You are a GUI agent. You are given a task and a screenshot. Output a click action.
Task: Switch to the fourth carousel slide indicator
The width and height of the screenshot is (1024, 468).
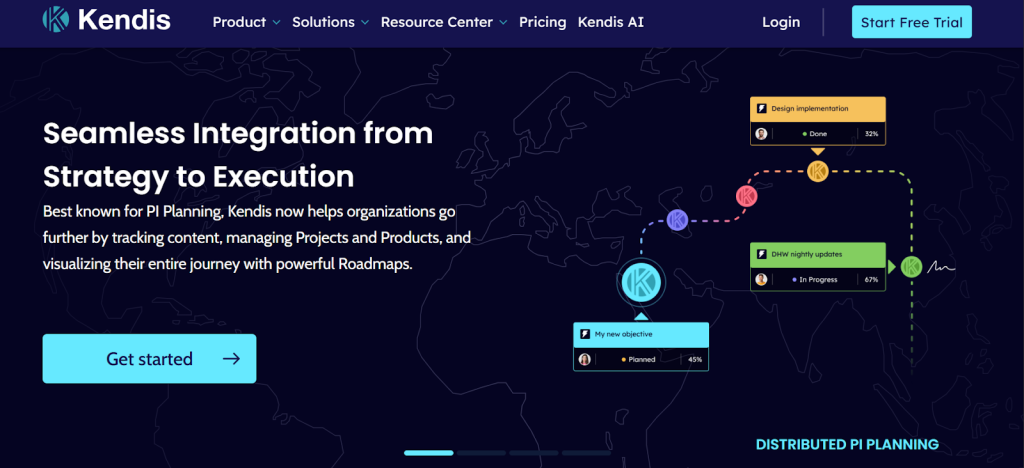[587, 453]
